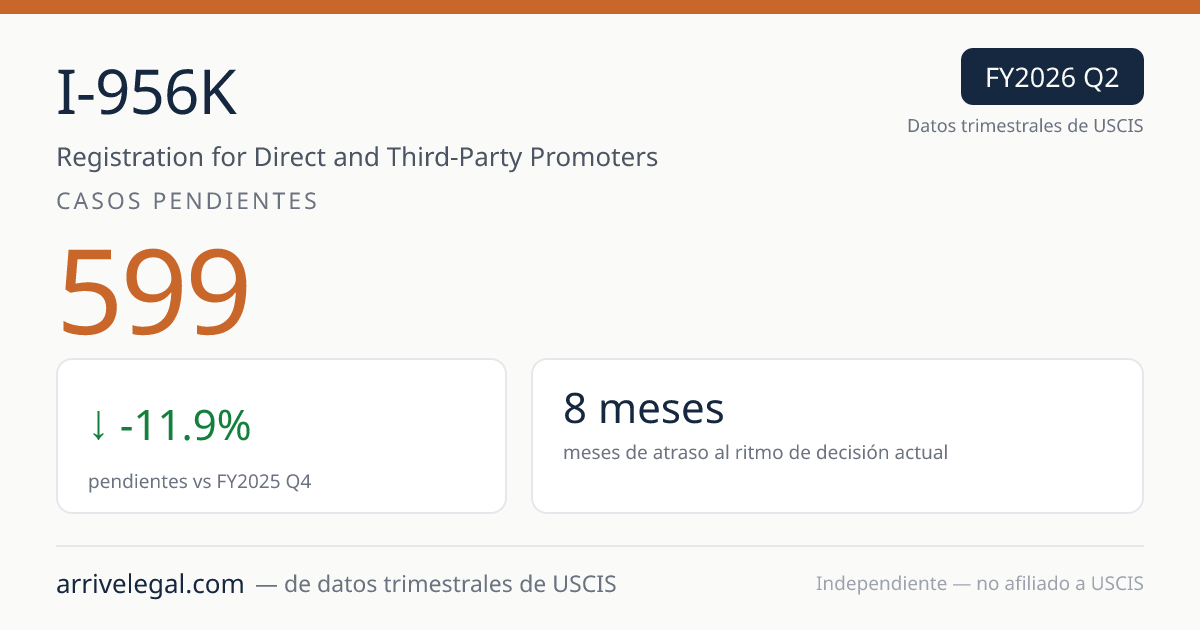The image size is (1200, 630).
Task: Click the Independiente no afiliado a USCIS disclaimer
Action: pyautogui.click(x=980, y=584)
